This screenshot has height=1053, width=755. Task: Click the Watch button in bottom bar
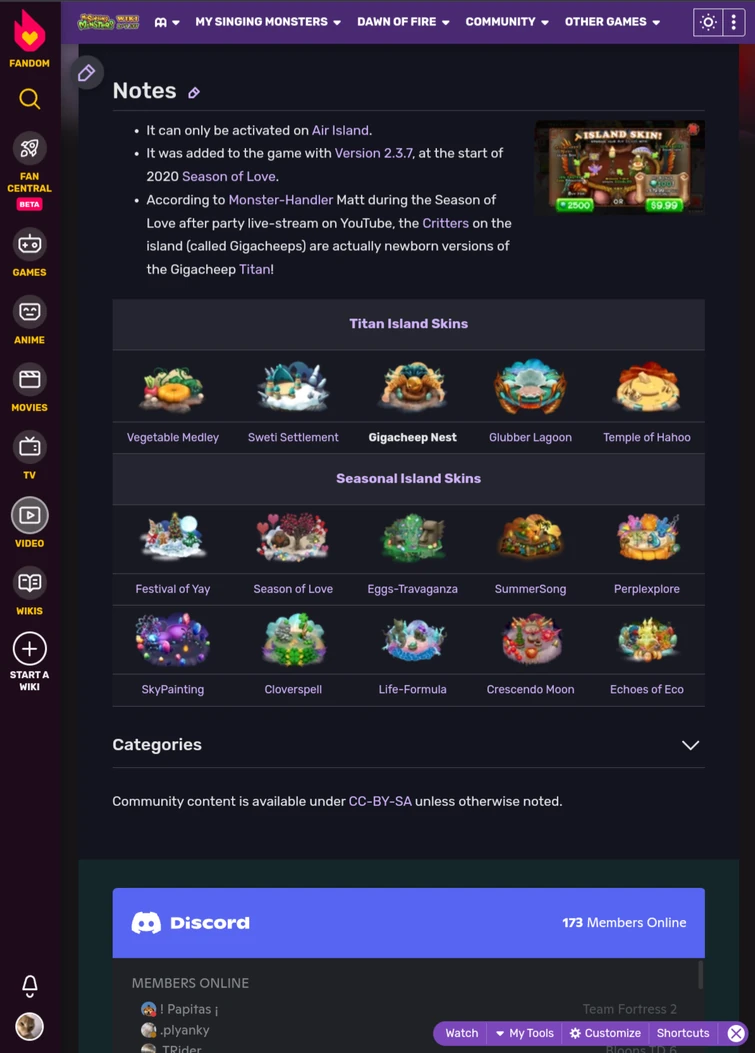coord(461,1033)
